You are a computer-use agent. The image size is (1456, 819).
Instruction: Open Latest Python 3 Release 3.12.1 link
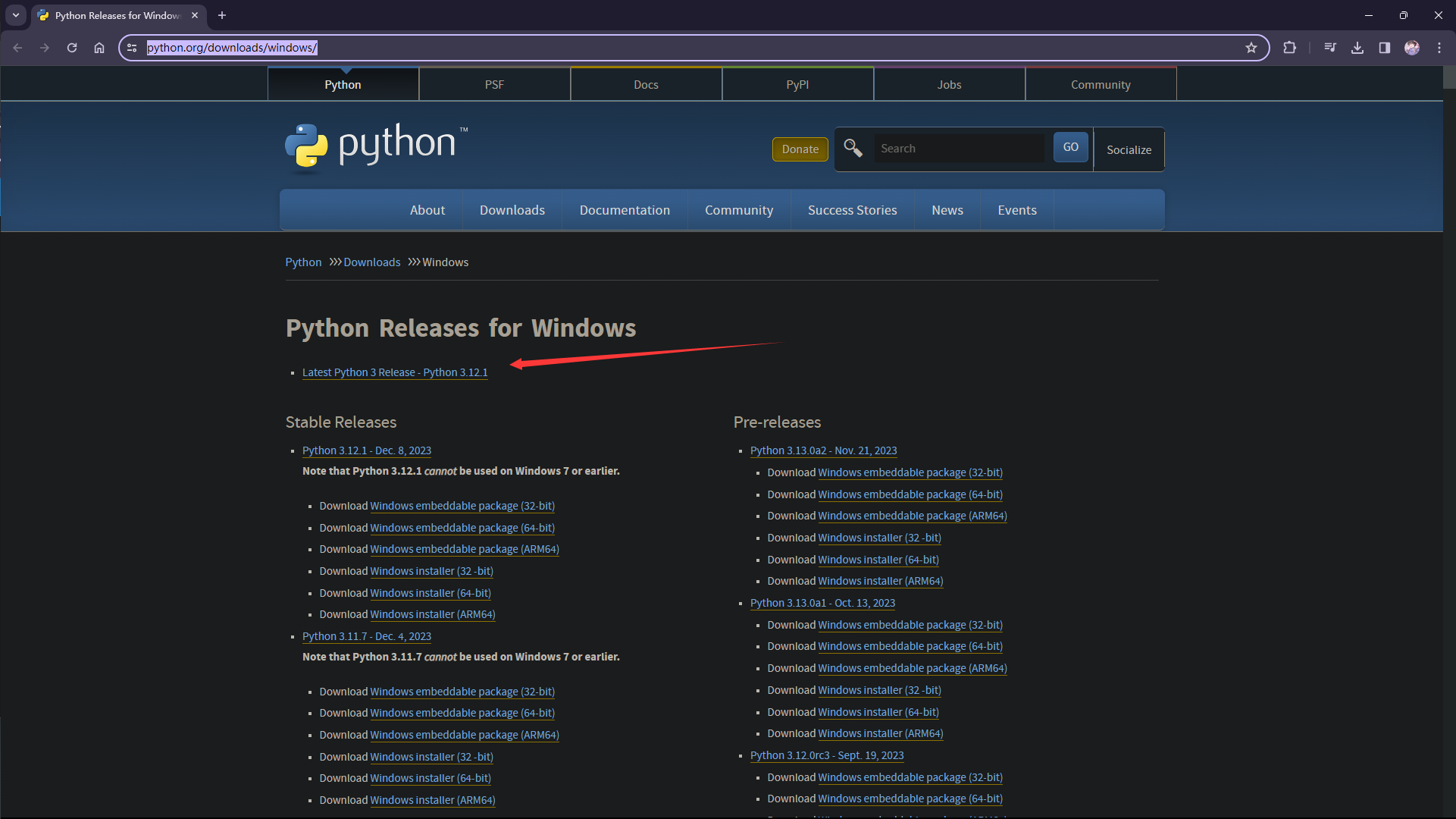point(394,372)
